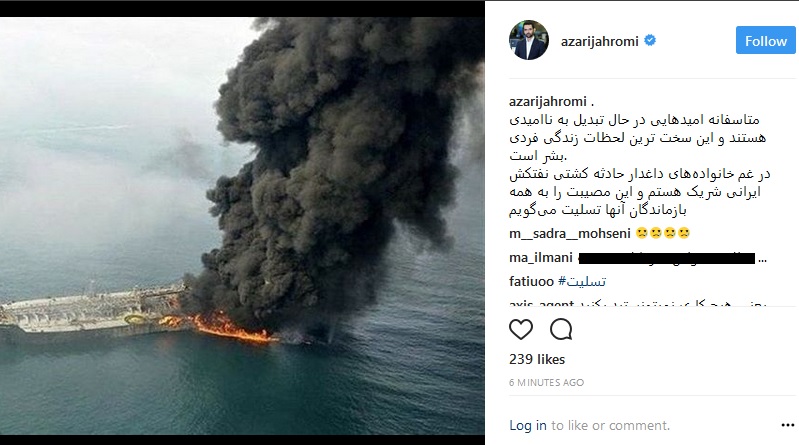Open azarijahromi username in caption

548,101
